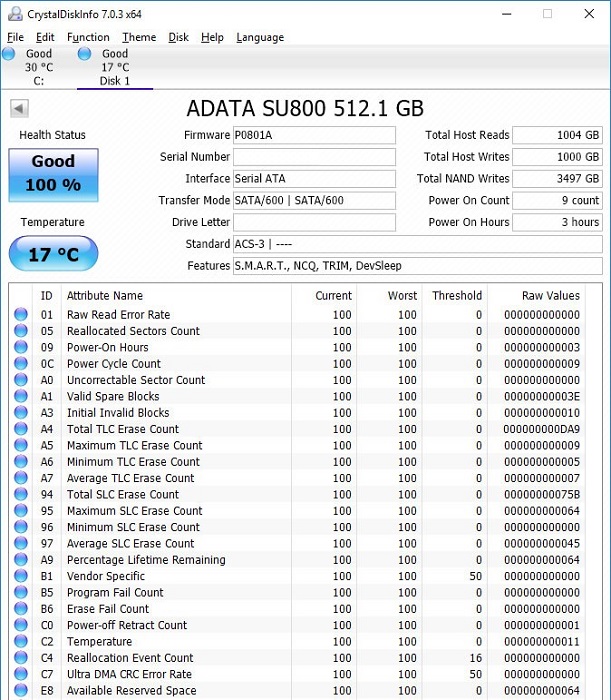Click status orb of Valid Spare Blocks row

21,396
